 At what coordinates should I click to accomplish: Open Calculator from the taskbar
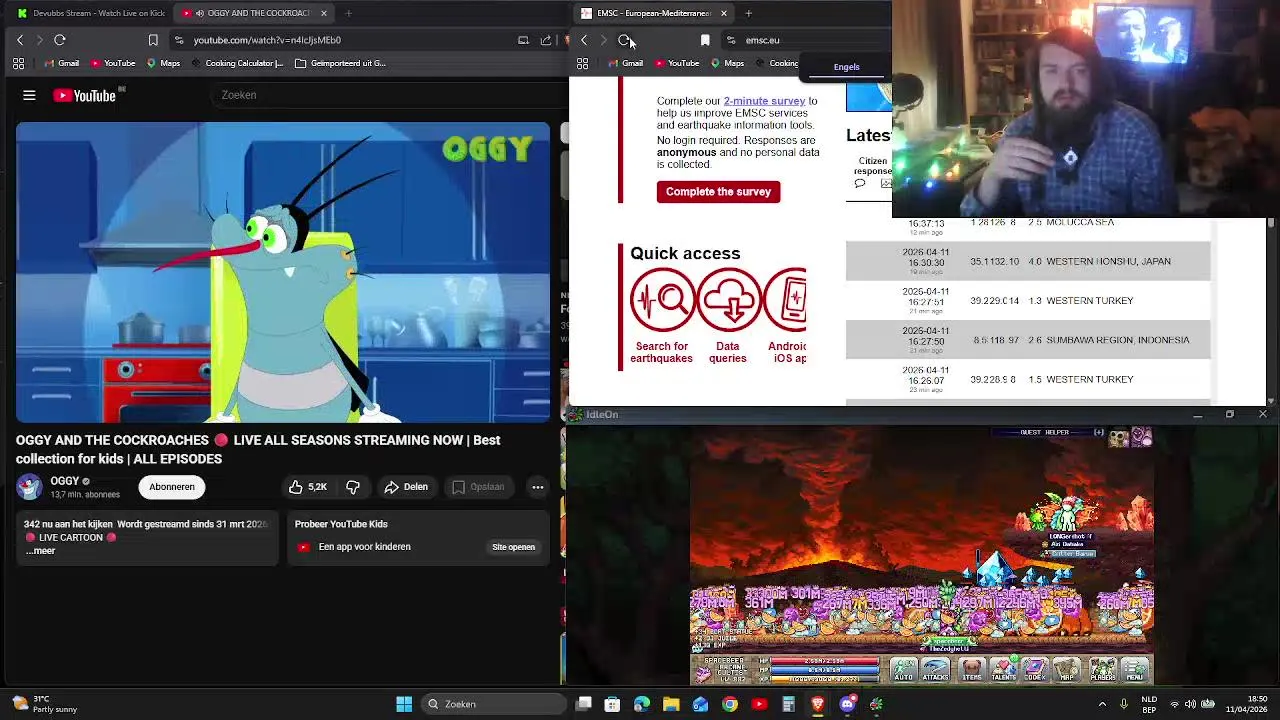pyautogui.click(x=788, y=704)
